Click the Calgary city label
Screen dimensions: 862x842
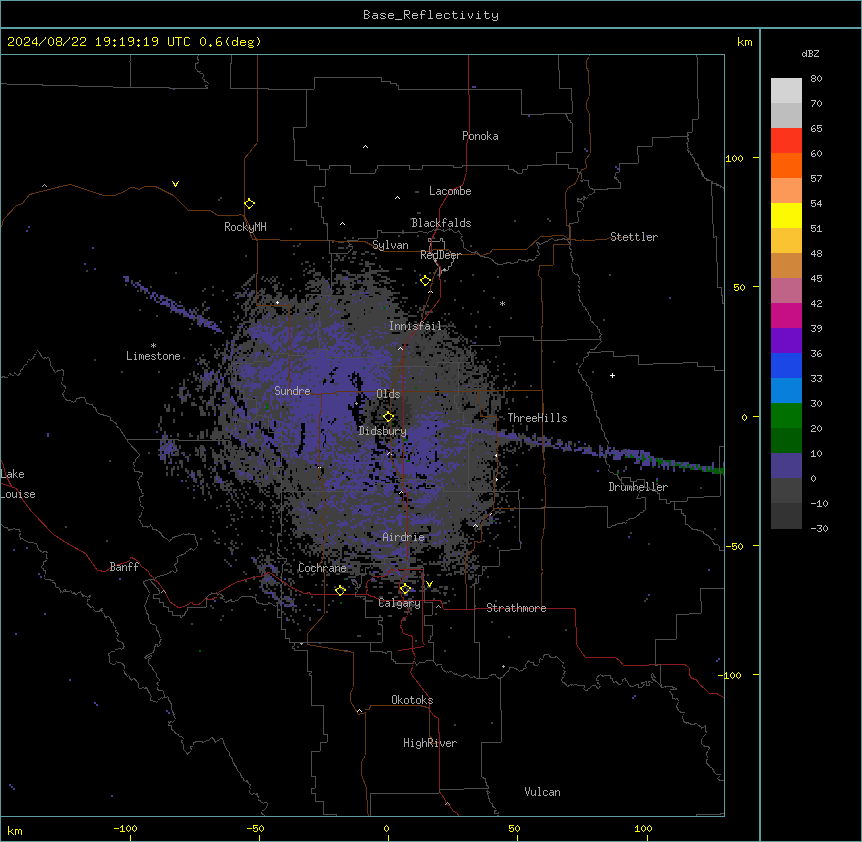[399, 603]
